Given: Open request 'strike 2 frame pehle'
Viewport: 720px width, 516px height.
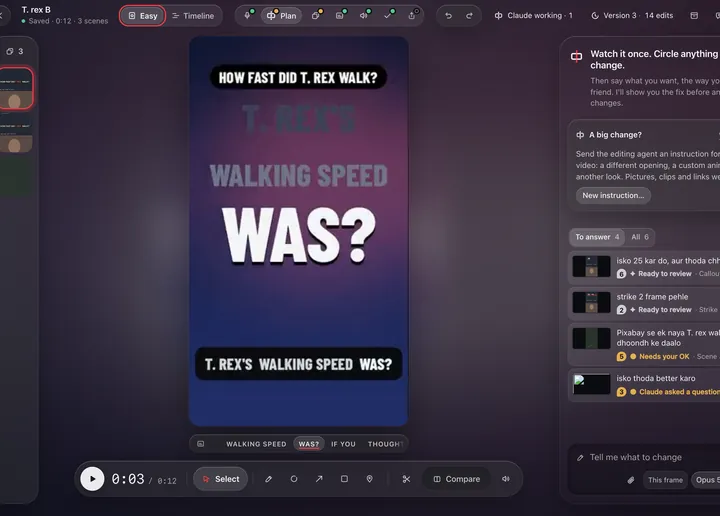Looking at the screenshot, I should pyautogui.click(x=644, y=303).
